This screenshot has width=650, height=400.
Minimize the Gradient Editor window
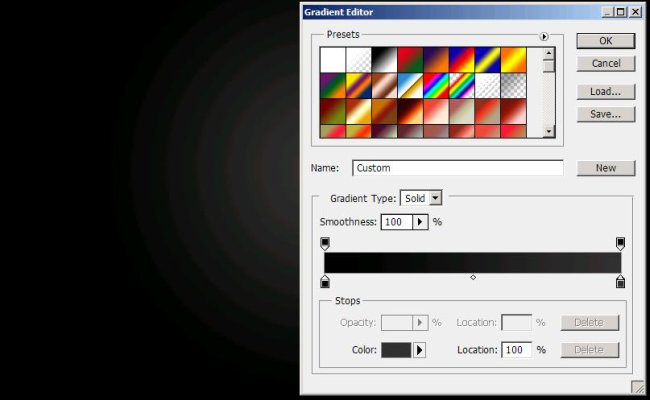[607, 12]
